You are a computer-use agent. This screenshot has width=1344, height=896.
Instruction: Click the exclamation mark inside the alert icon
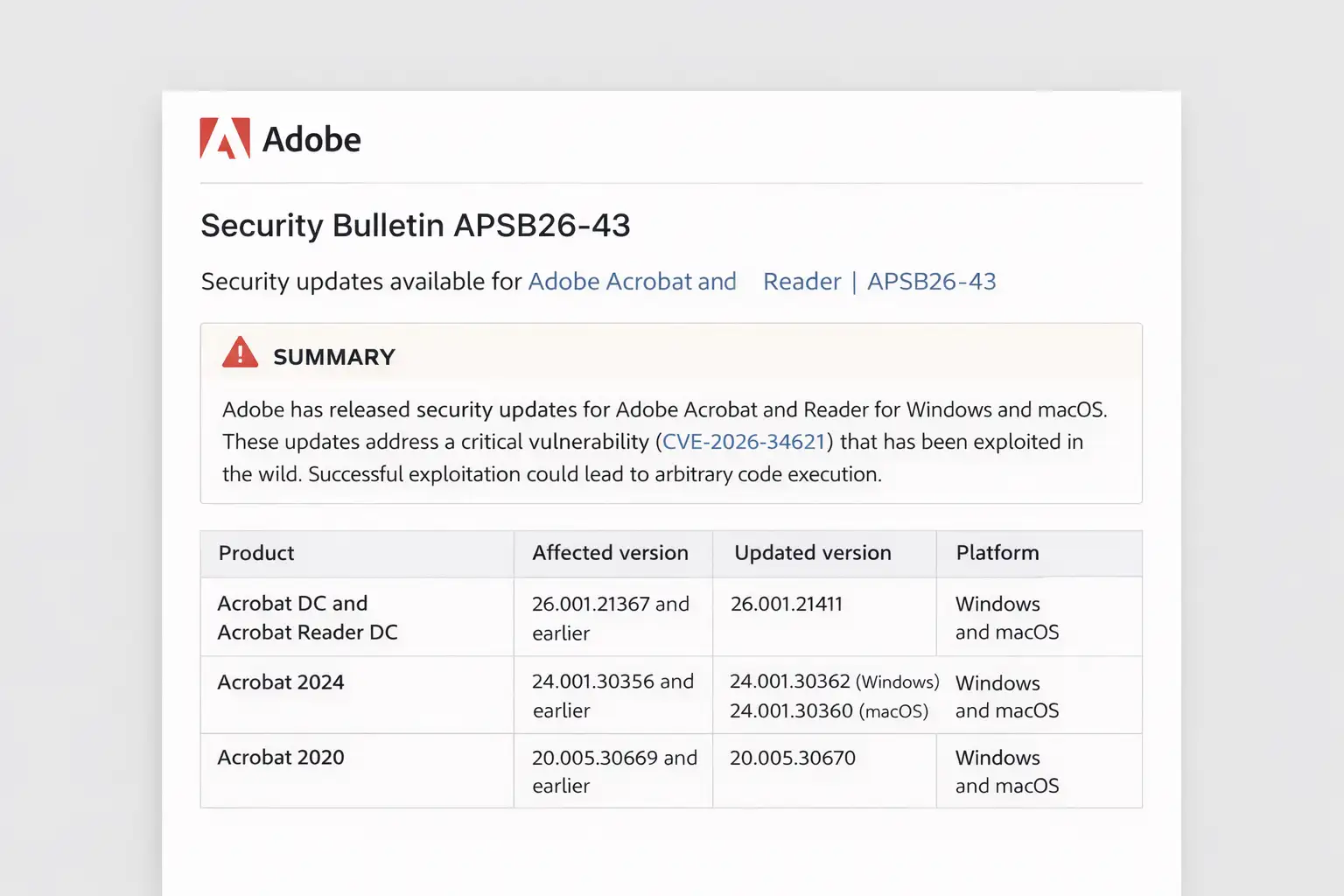pyautogui.click(x=238, y=354)
